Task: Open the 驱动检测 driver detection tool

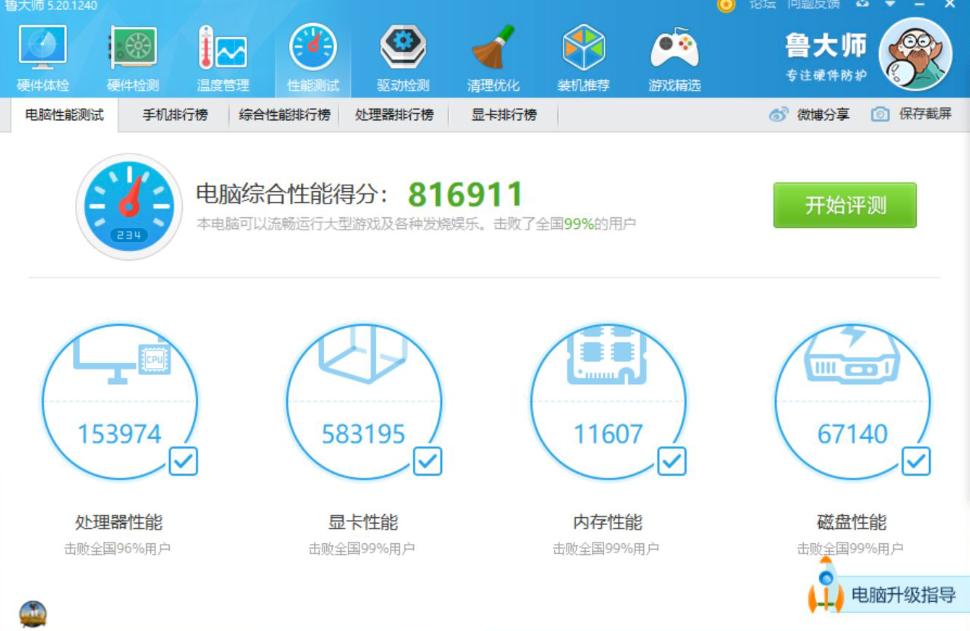Action: [x=402, y=55]
